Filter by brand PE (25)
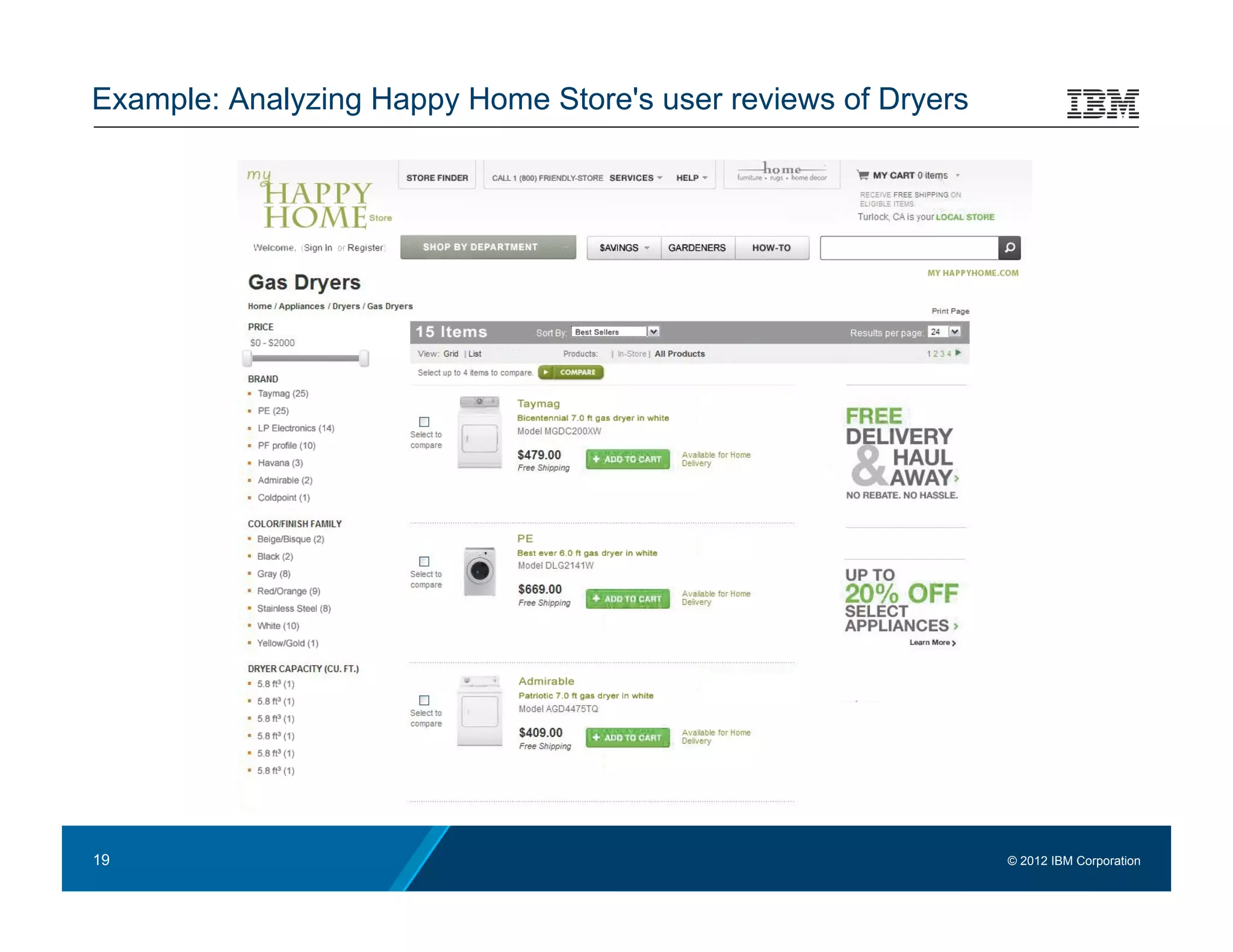Screen dimensions: 1233x952 pos(273,410)
